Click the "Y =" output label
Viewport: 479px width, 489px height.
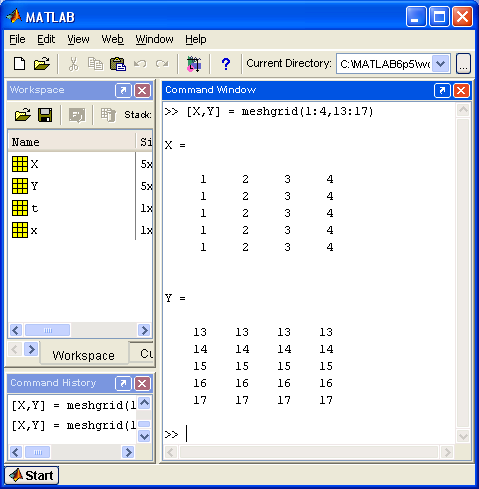tap(175, 298)
